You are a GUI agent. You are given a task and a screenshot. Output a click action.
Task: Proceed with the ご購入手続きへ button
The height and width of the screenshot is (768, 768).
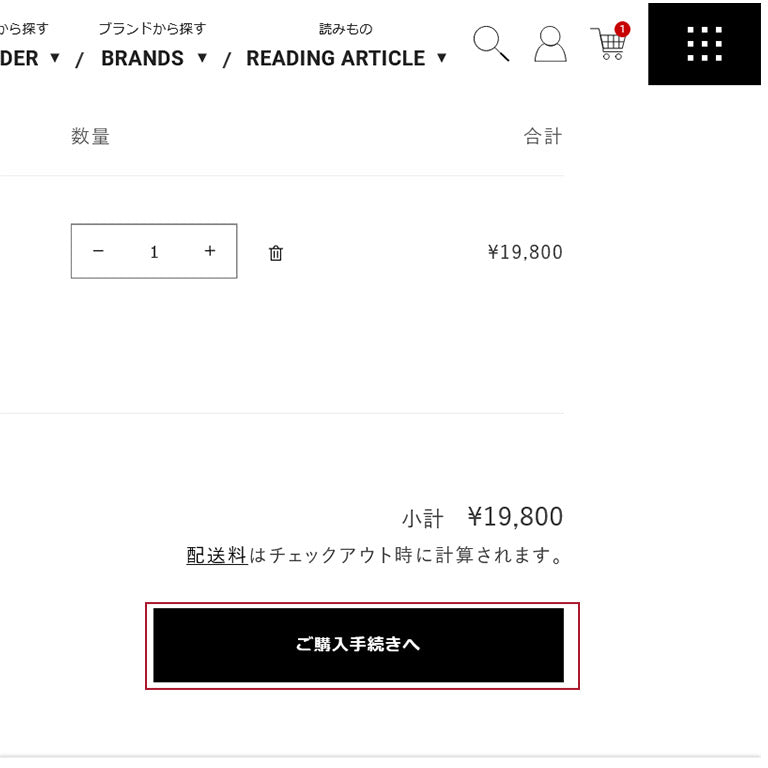359,645
